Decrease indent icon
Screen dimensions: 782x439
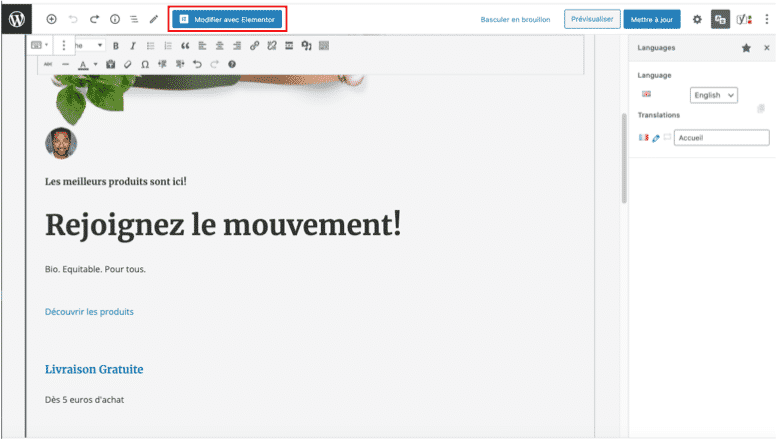pos(162,64)
